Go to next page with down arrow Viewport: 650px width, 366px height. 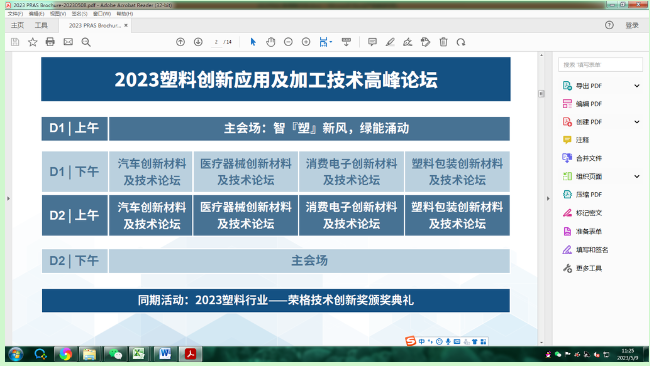(x=198, y=42)
